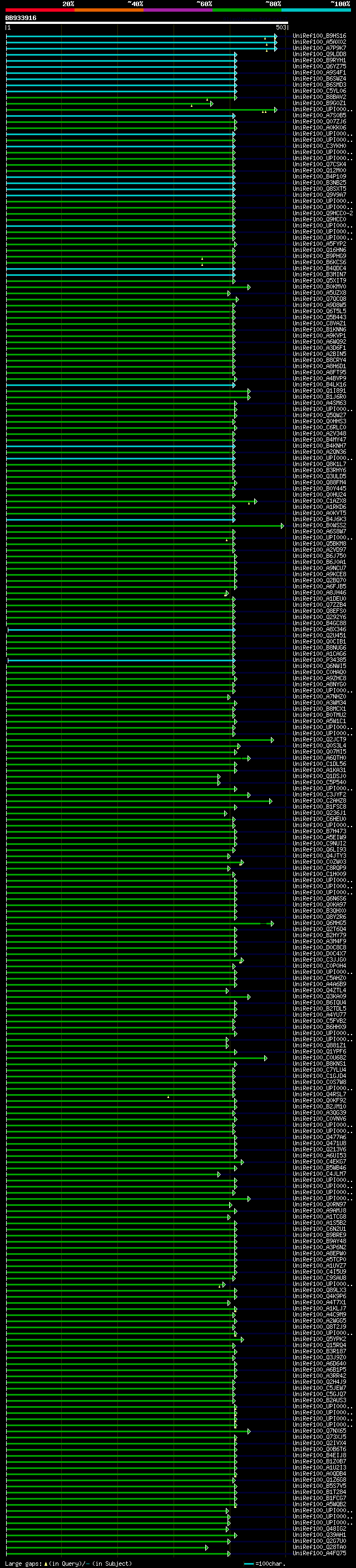Open hit UniRef100_A7P9K7
Image resolution: width=356 pixels, height=1568 pixels.
pos(319,48)
